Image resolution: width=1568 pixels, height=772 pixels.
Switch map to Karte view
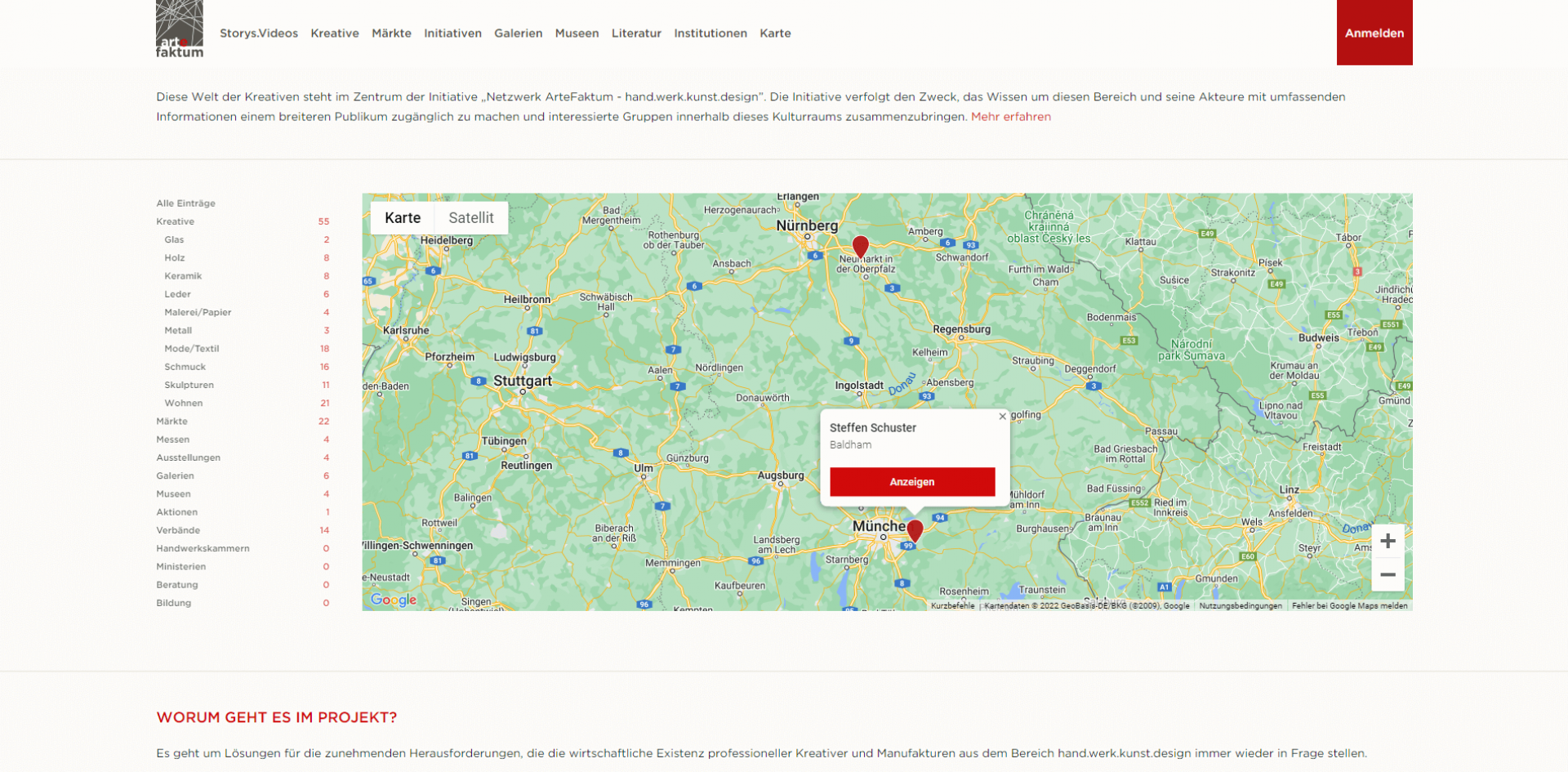pyautogui.click(x=403, y=218)
